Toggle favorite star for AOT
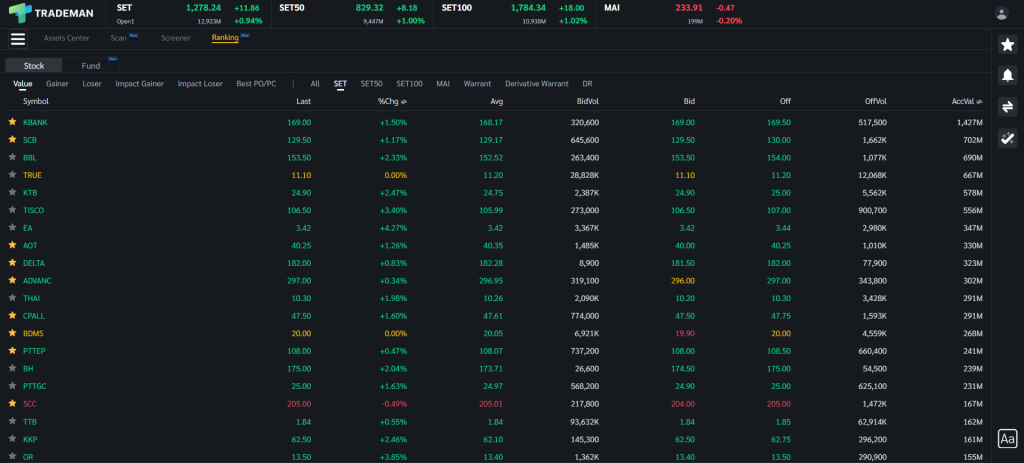 (x=12, y=246)
